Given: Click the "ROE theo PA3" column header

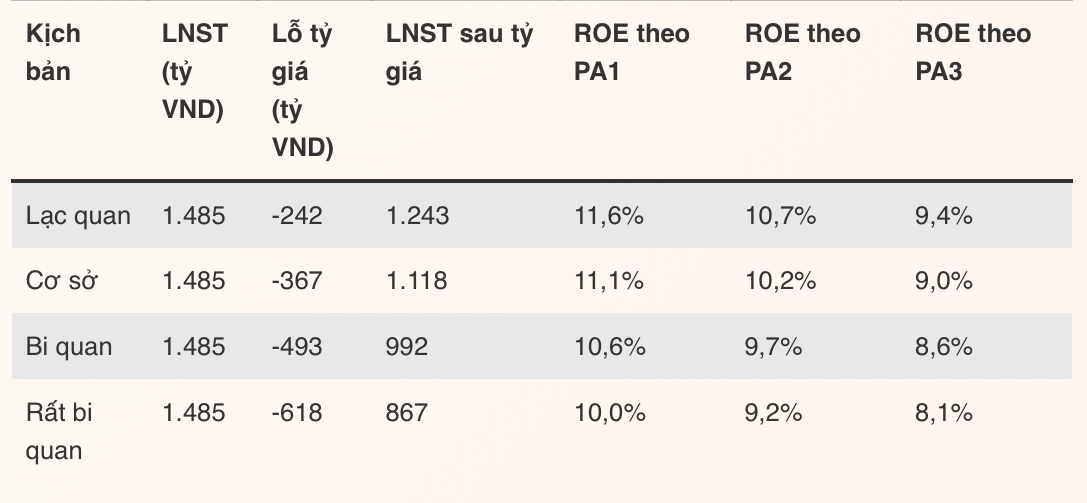Looking at the screenshot, I should tap(973, 52).
